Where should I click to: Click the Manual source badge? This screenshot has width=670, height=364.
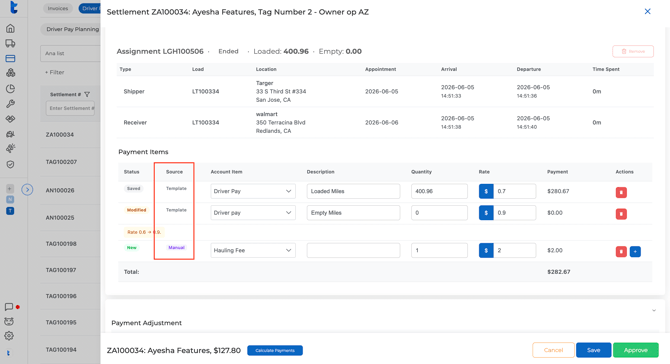point(176,248)
